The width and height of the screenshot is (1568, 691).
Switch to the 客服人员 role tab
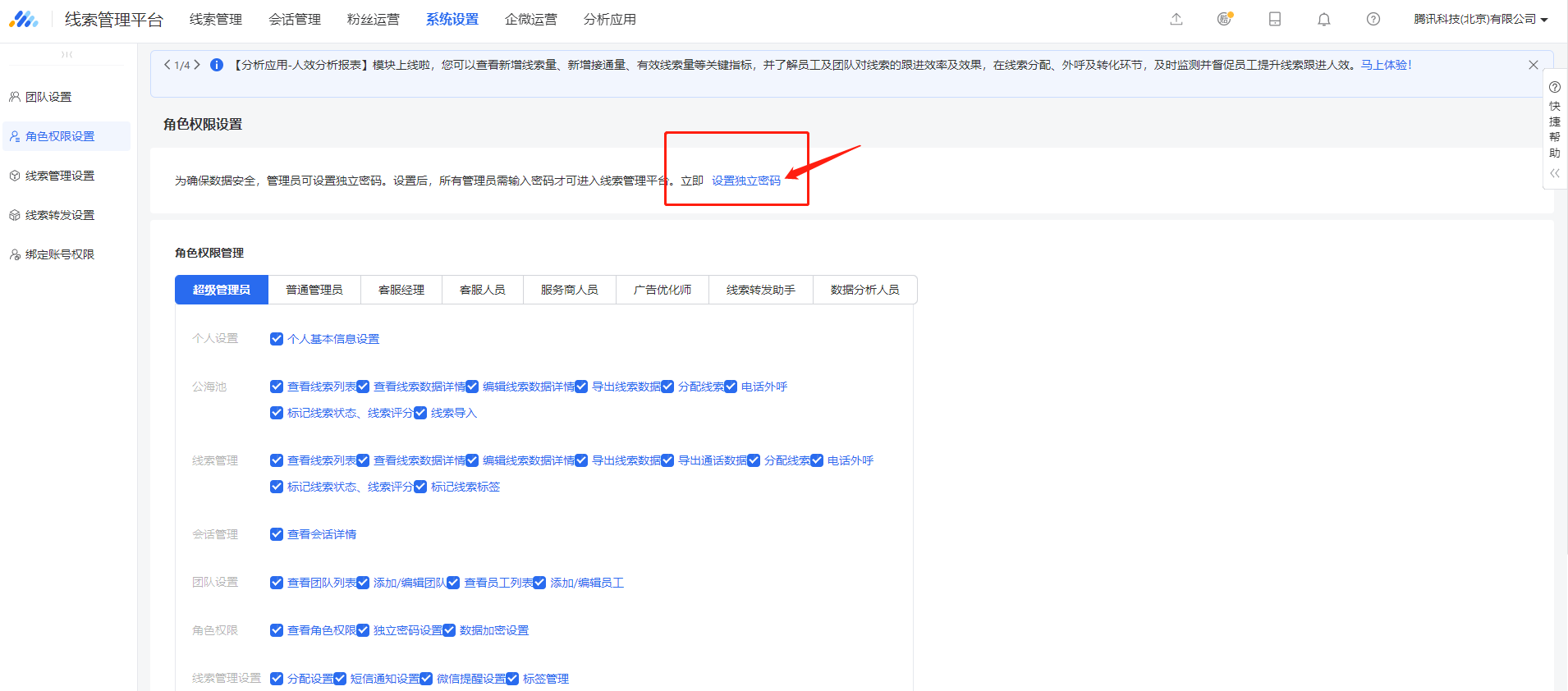(x=483, y=290)
